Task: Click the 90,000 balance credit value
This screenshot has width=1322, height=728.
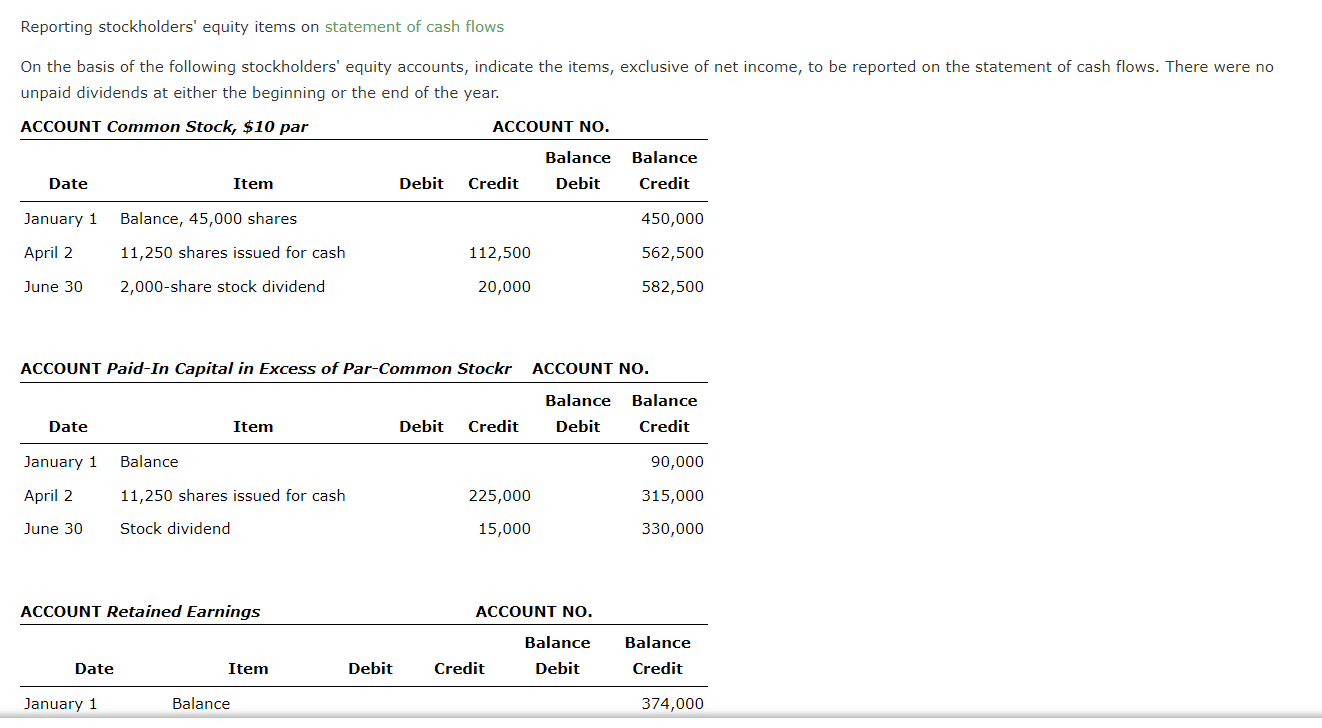Action: pos(677,462)
